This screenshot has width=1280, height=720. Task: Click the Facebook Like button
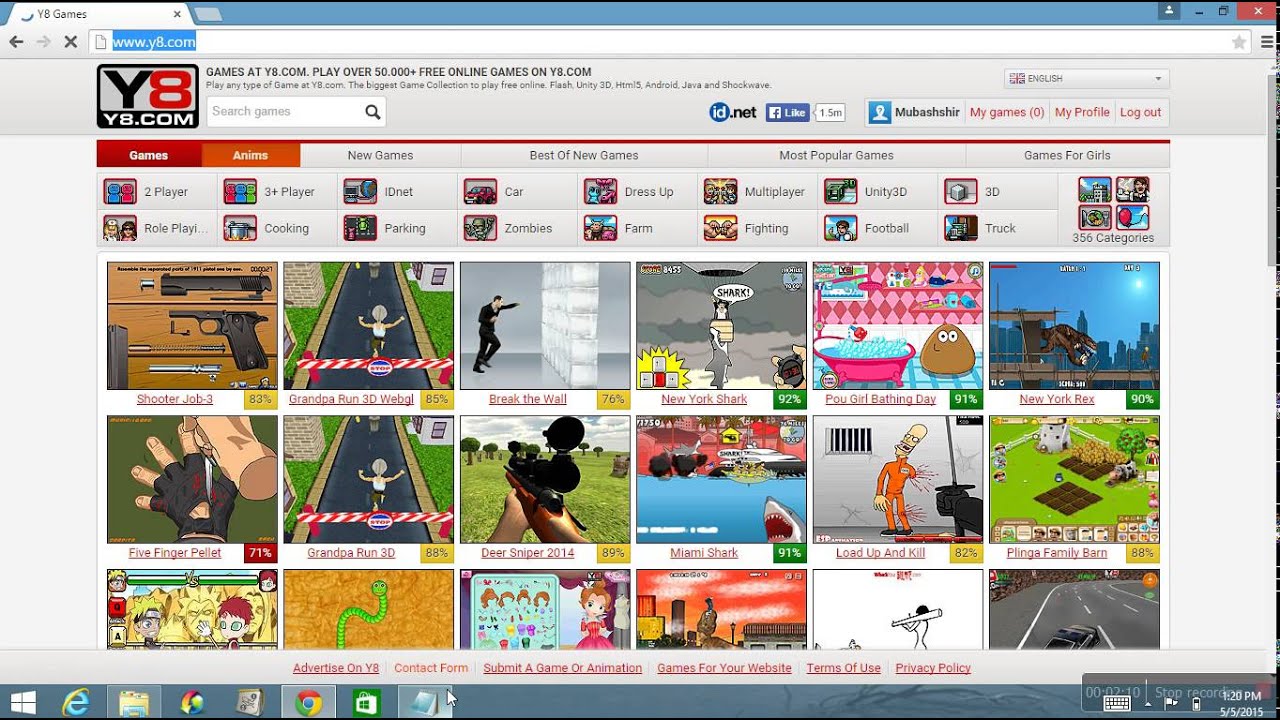point(787,112)
